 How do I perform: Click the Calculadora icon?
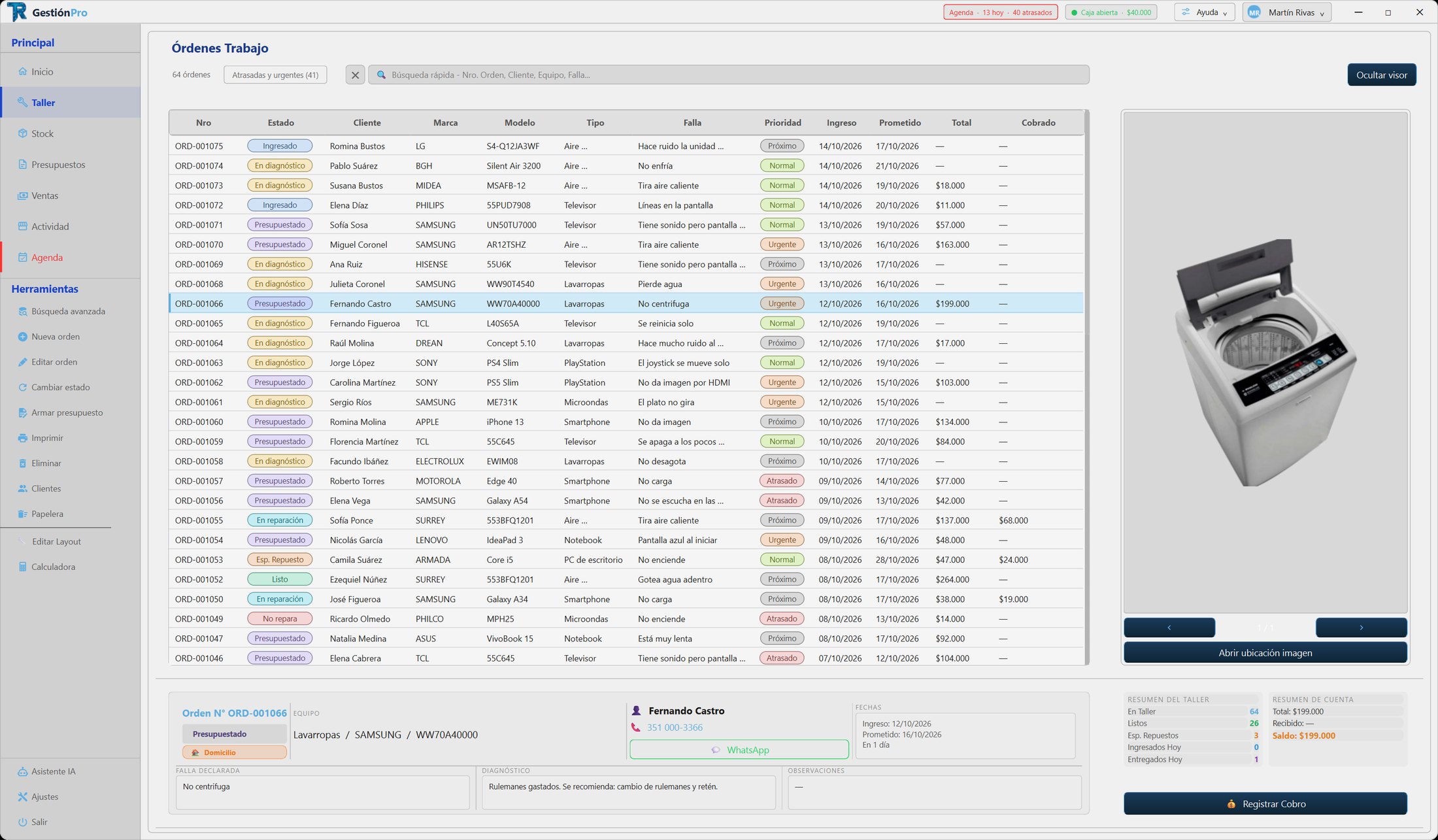(23, 567)
